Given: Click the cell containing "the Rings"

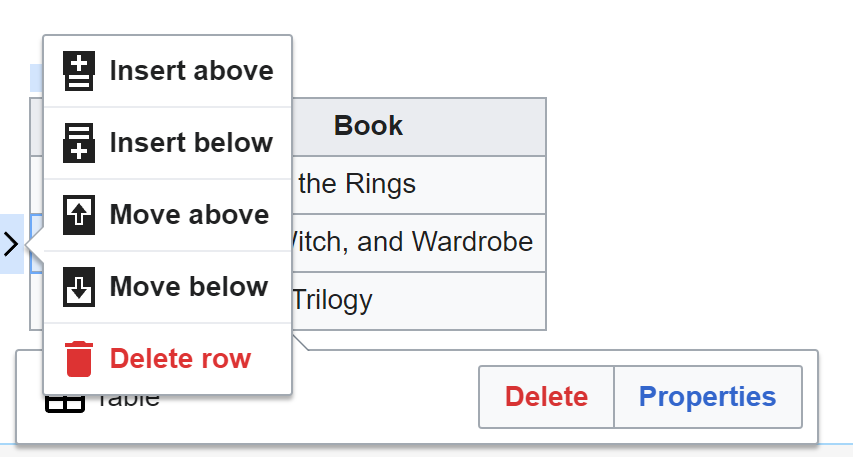Looking at the screenshot, I should click(x=419, y=185).
